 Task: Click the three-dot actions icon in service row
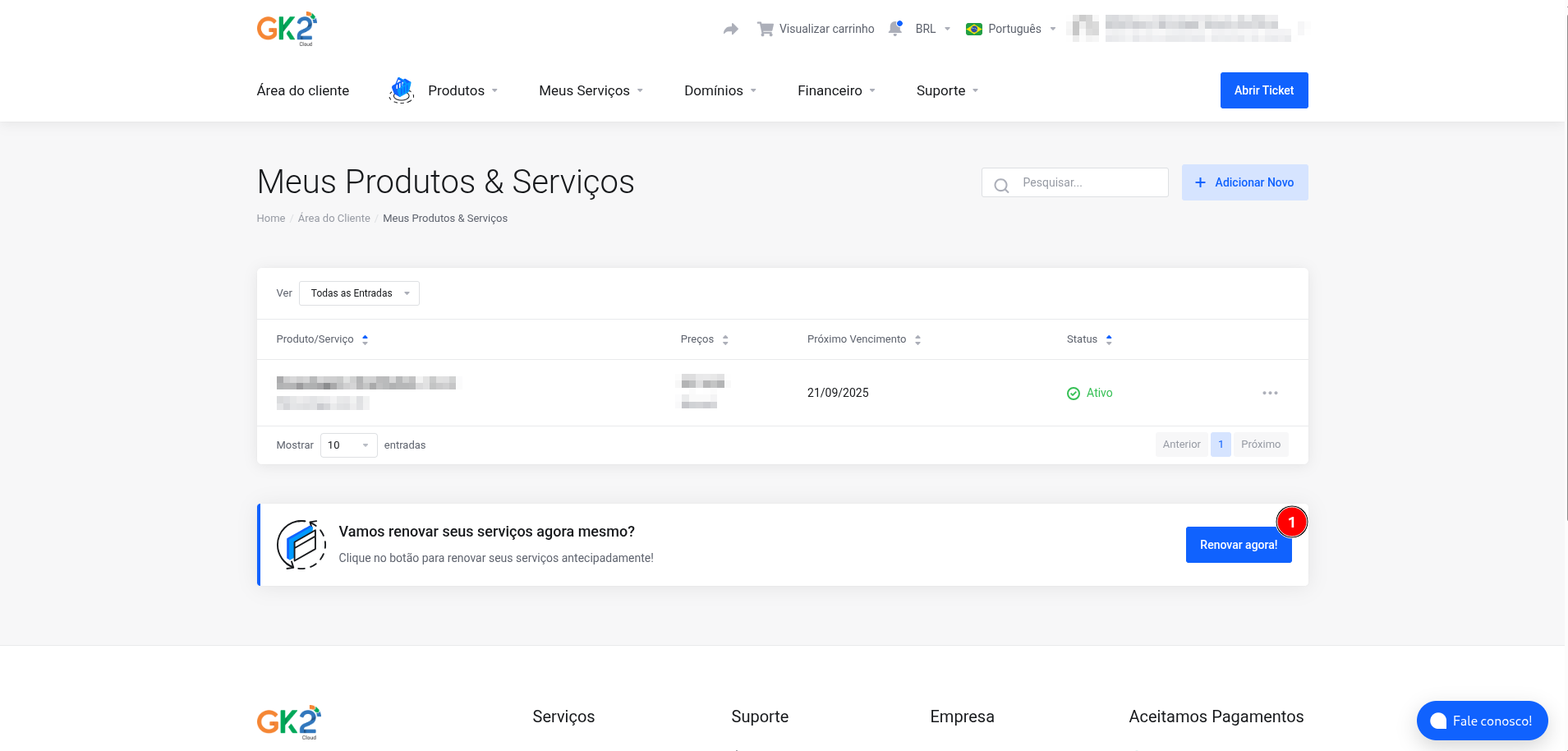1270,393
